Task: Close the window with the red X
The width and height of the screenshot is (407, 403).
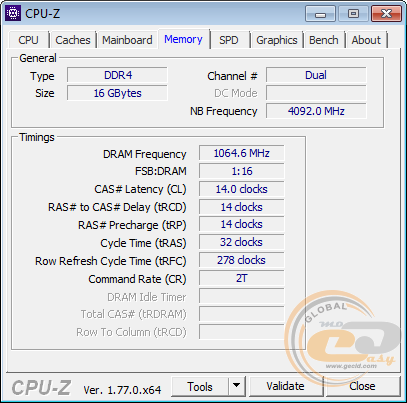Action: click(x=386, y=14)
